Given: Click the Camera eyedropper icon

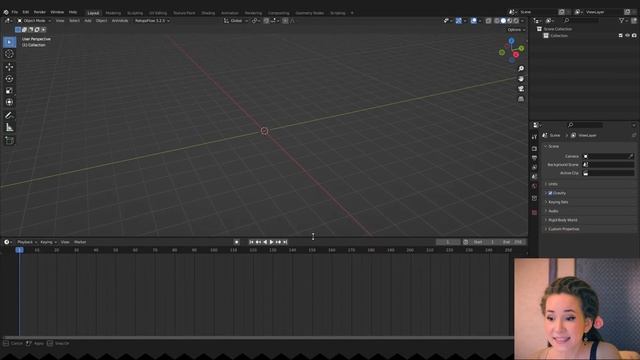Looking at the screenshot, I should coord(631,156).
